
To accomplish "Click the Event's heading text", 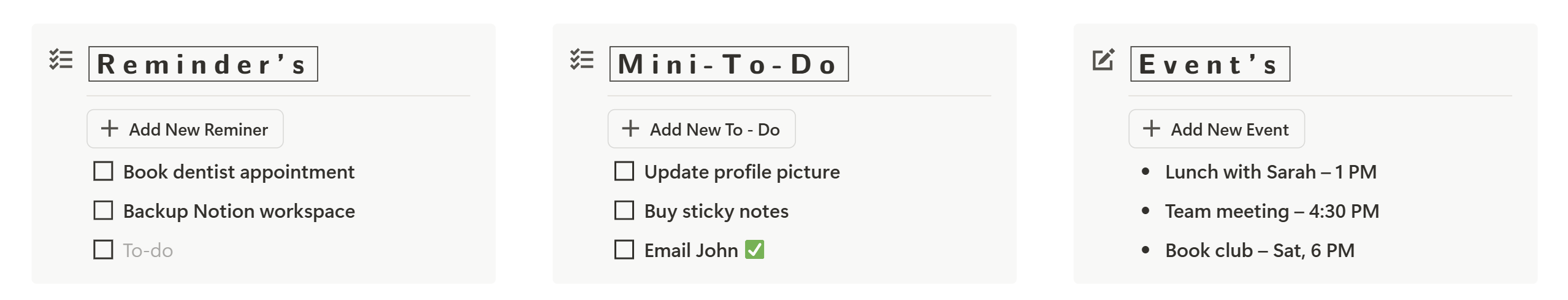I will [1210, 64].
